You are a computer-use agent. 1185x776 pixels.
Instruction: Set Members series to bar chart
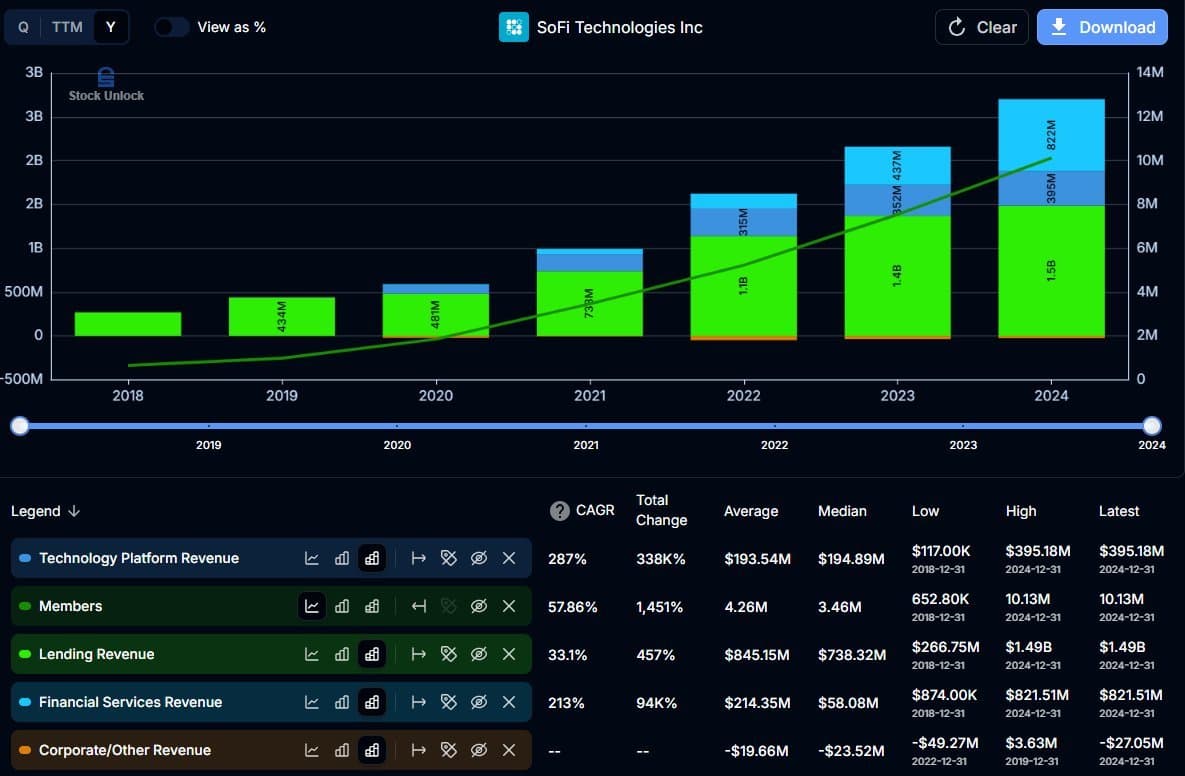342,606
